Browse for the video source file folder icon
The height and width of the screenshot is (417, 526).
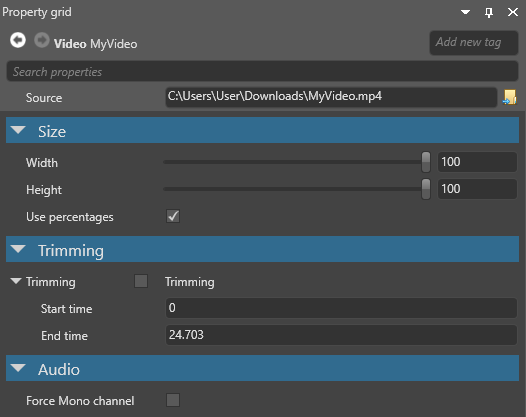pyautogui.click(x=510, y=97)
